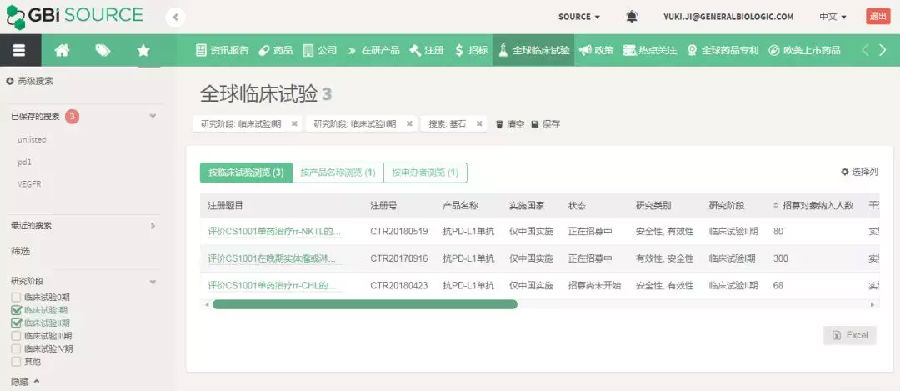Open the trial link in row CTR20180519

(274, 232)
